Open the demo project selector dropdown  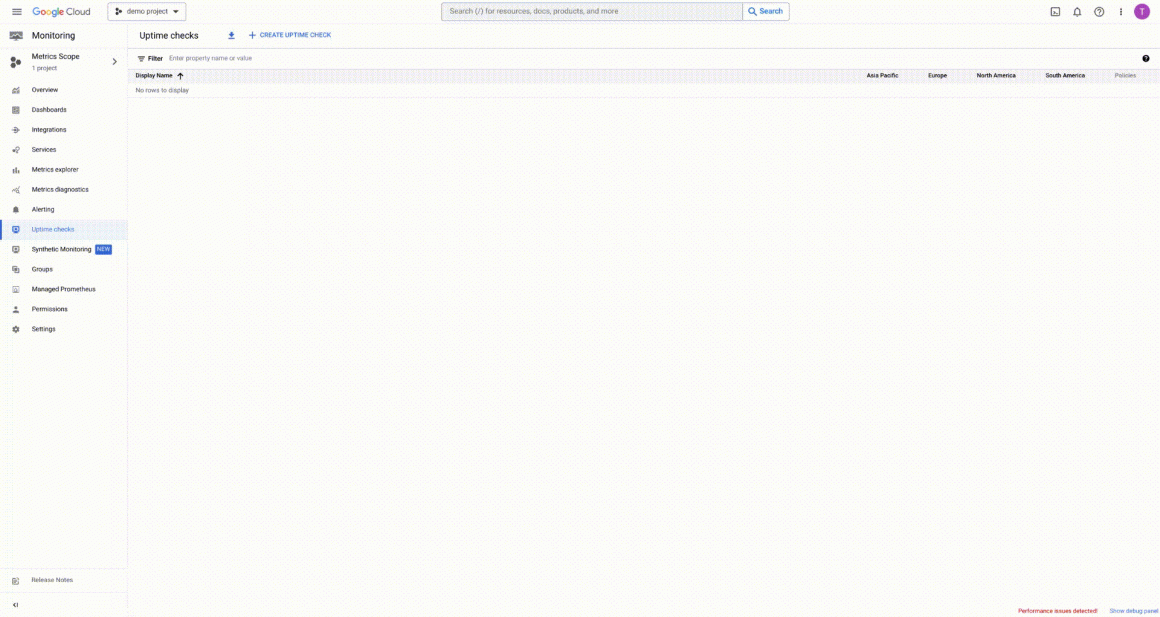pyautogui.click(x=146, y=11)
